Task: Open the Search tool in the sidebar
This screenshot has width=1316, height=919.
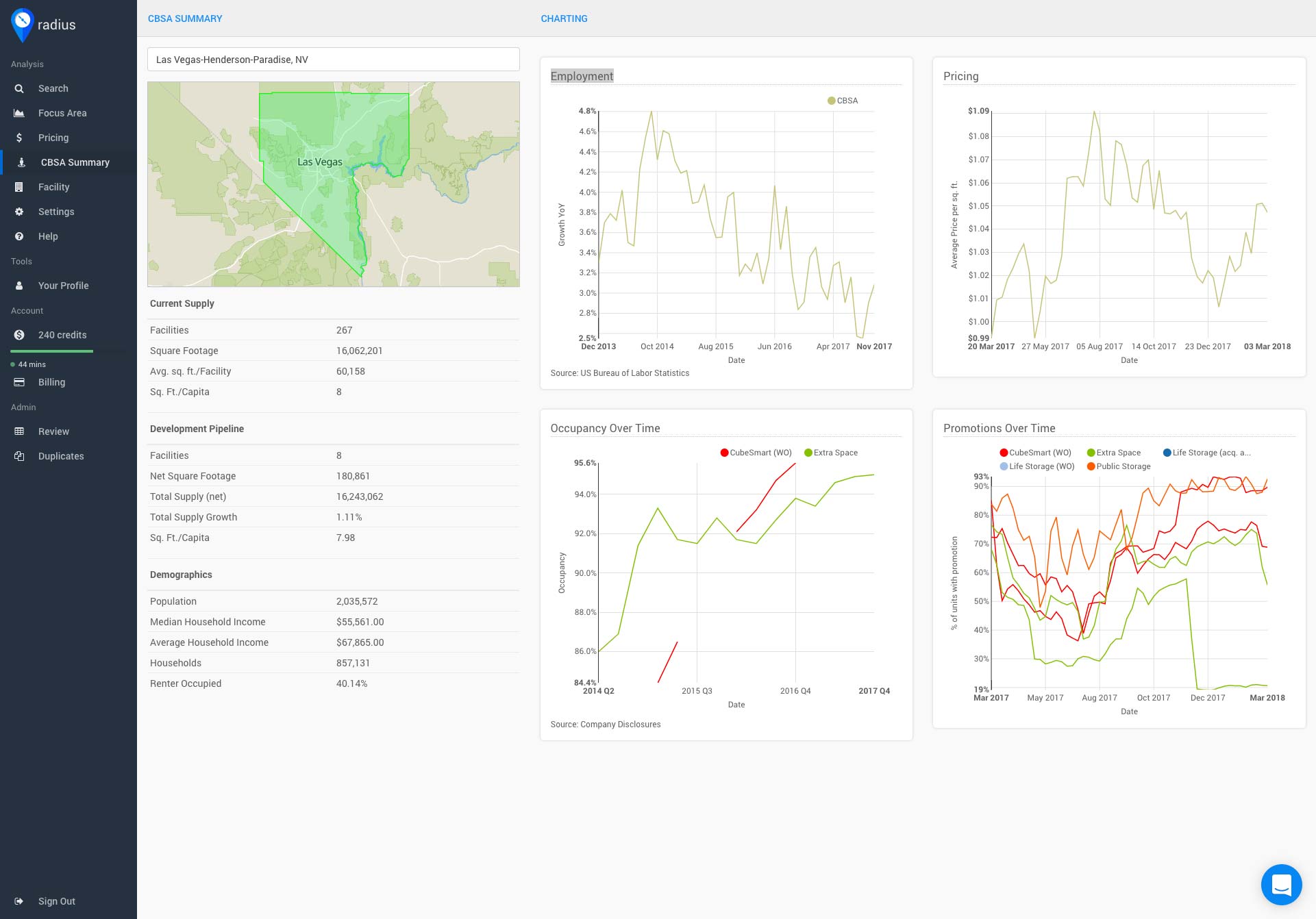Action: tap(18, 88)
